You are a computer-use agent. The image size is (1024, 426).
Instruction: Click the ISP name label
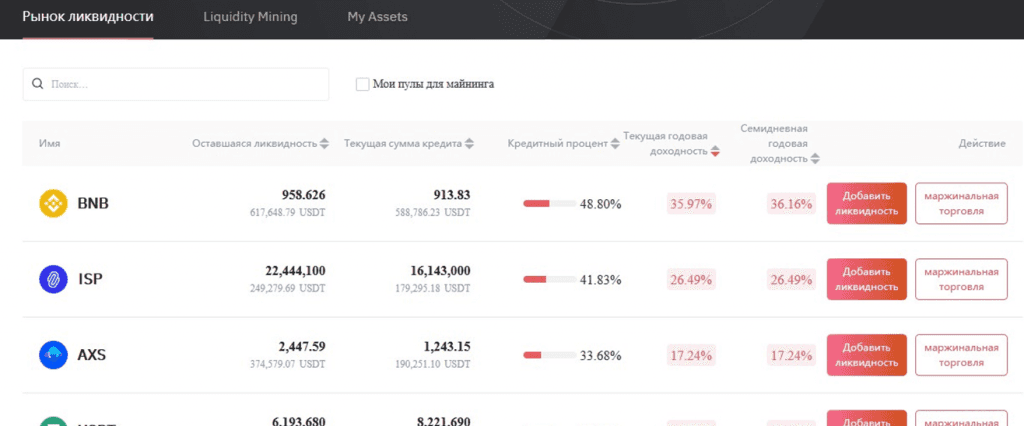click(89, 279)
